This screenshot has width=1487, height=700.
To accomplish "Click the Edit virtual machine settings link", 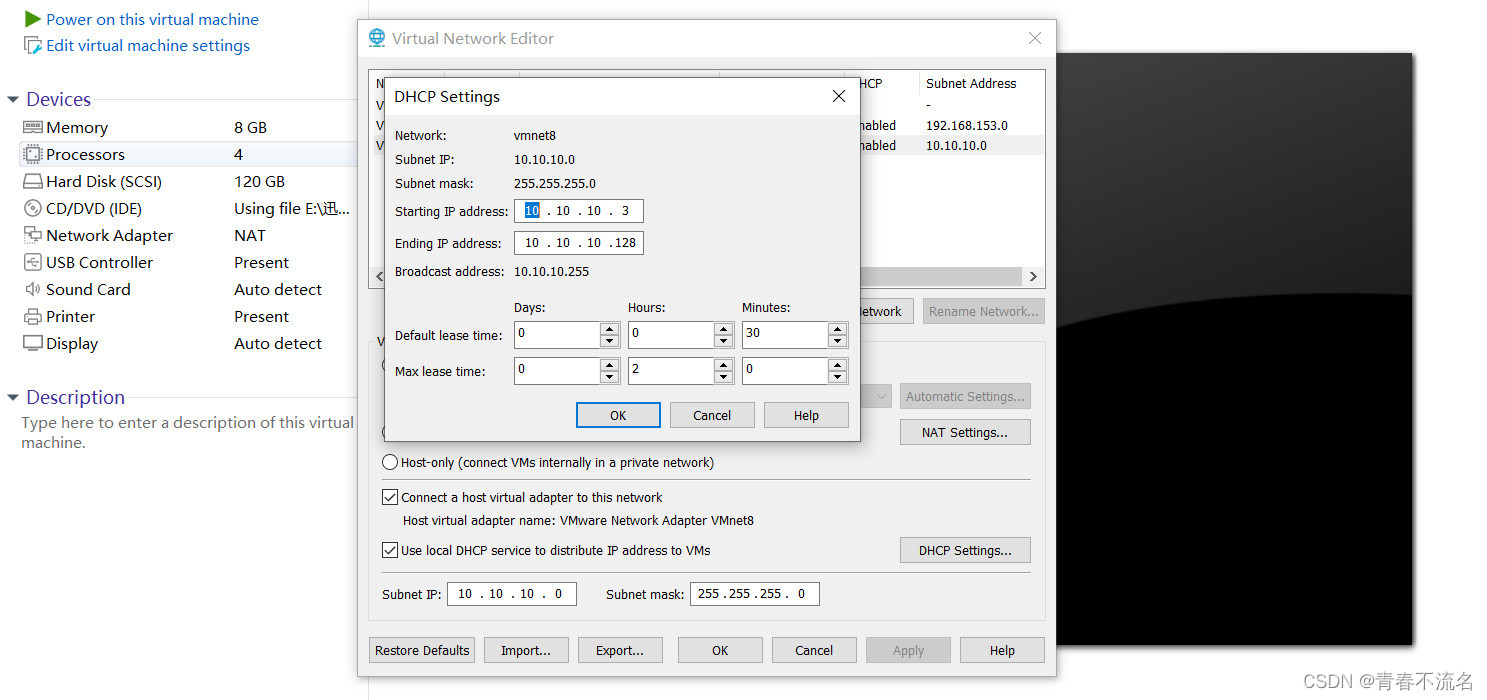I will 148,45.
